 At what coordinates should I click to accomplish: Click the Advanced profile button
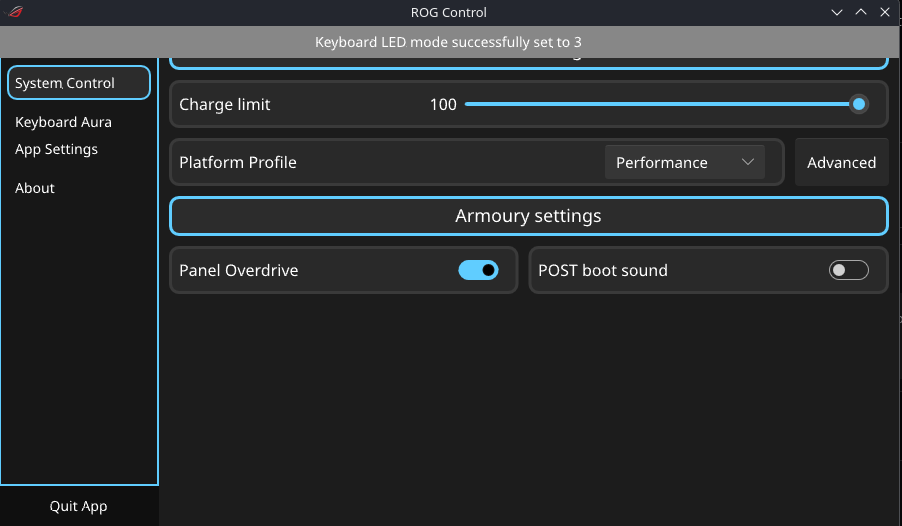tap(841, 162)
